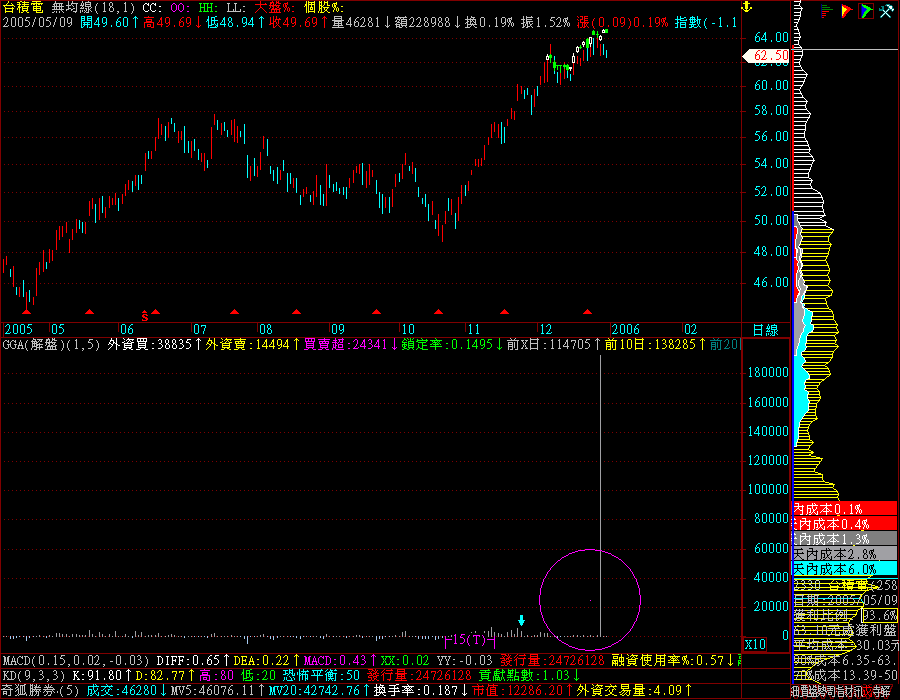Select the horizontal bars chip distribution icon
This screenshot has width=900, height=700.
pos(826,11)
